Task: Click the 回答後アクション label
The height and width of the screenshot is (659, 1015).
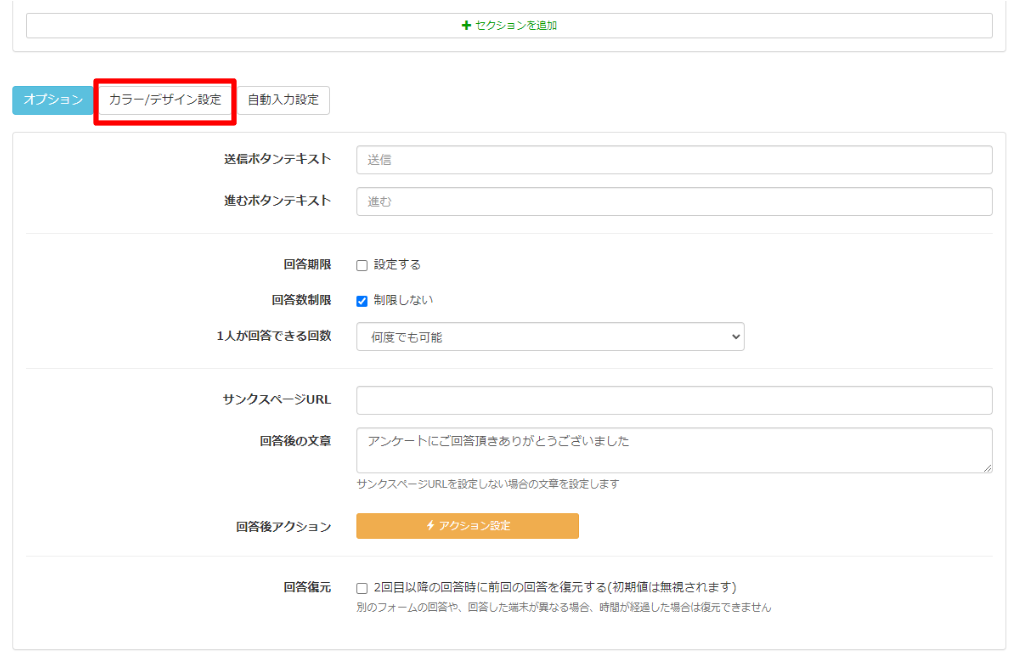Action: [283, 527]
